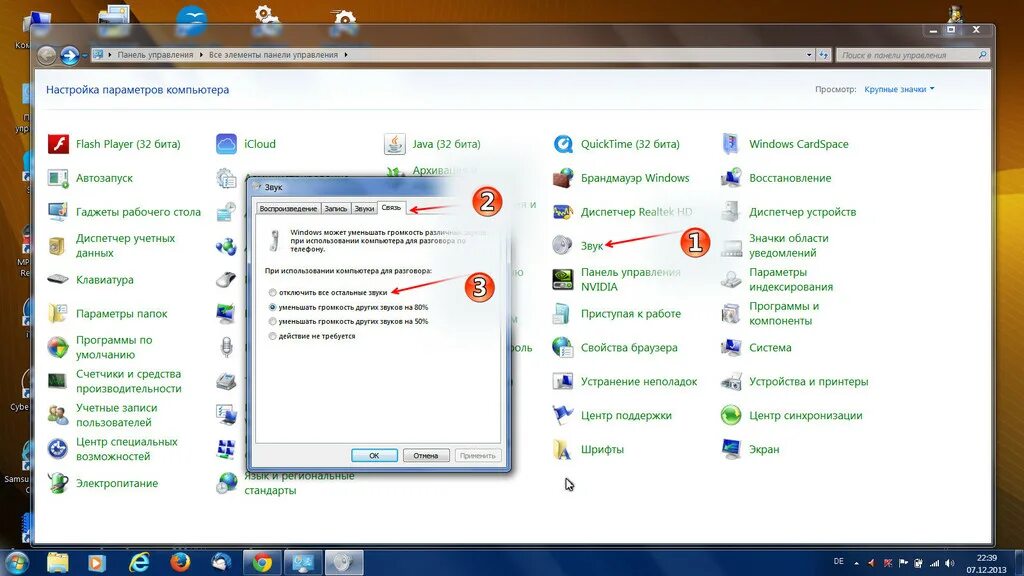The image size is (1024, 576).
Task: Open Google Chrome from taskbar
Action: pyautogui.click(x=262, y=562)
